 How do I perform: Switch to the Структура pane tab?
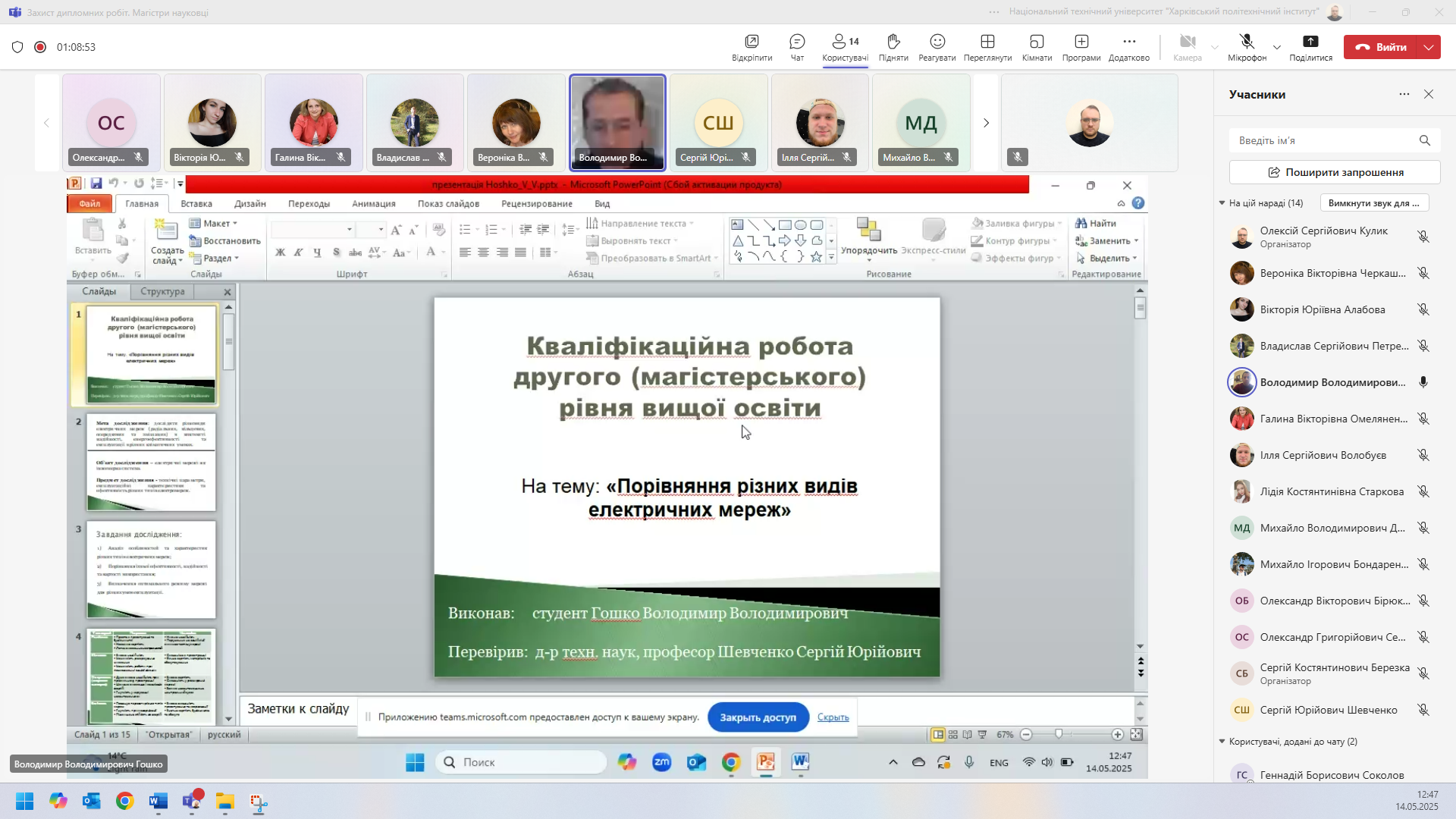(x=162, y=291)
